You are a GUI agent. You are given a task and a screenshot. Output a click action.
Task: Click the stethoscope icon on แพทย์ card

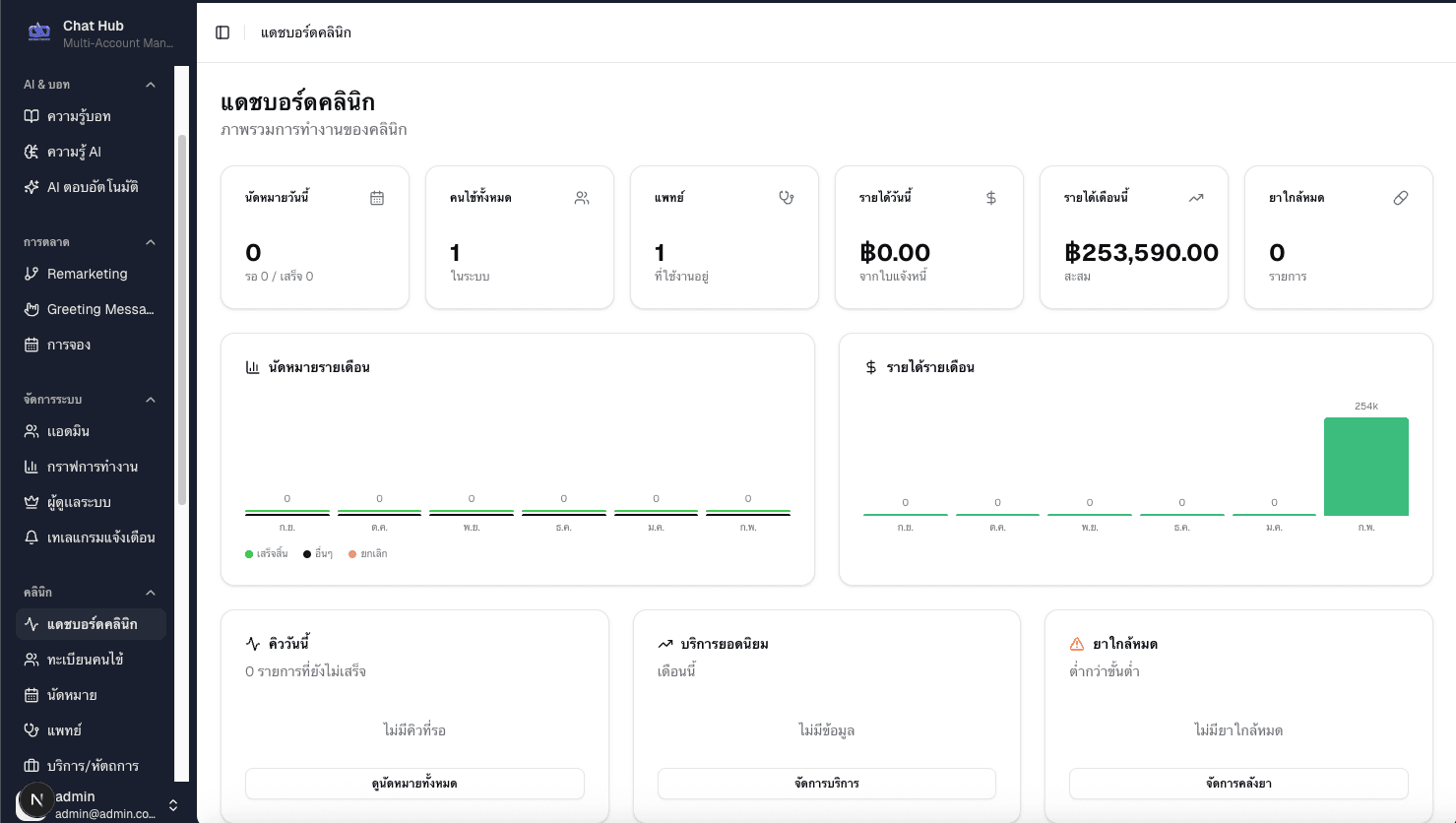tap(787, 197)
